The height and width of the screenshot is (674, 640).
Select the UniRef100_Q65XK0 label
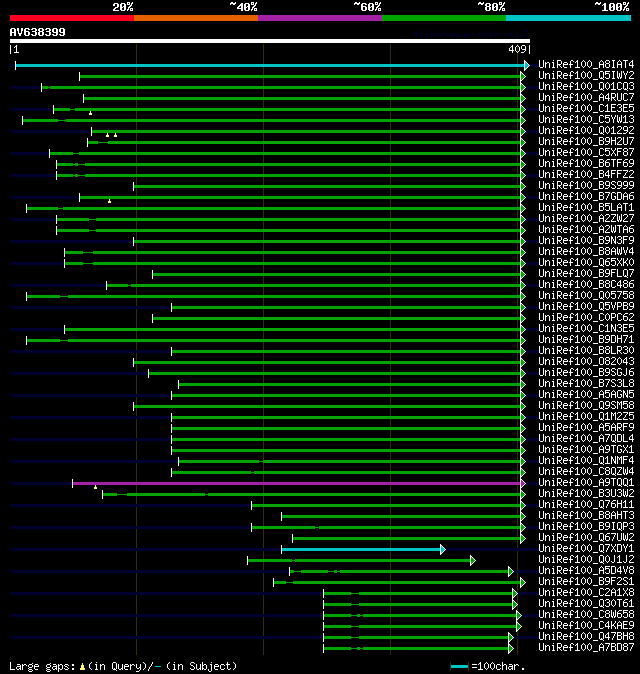coord(586,263)
